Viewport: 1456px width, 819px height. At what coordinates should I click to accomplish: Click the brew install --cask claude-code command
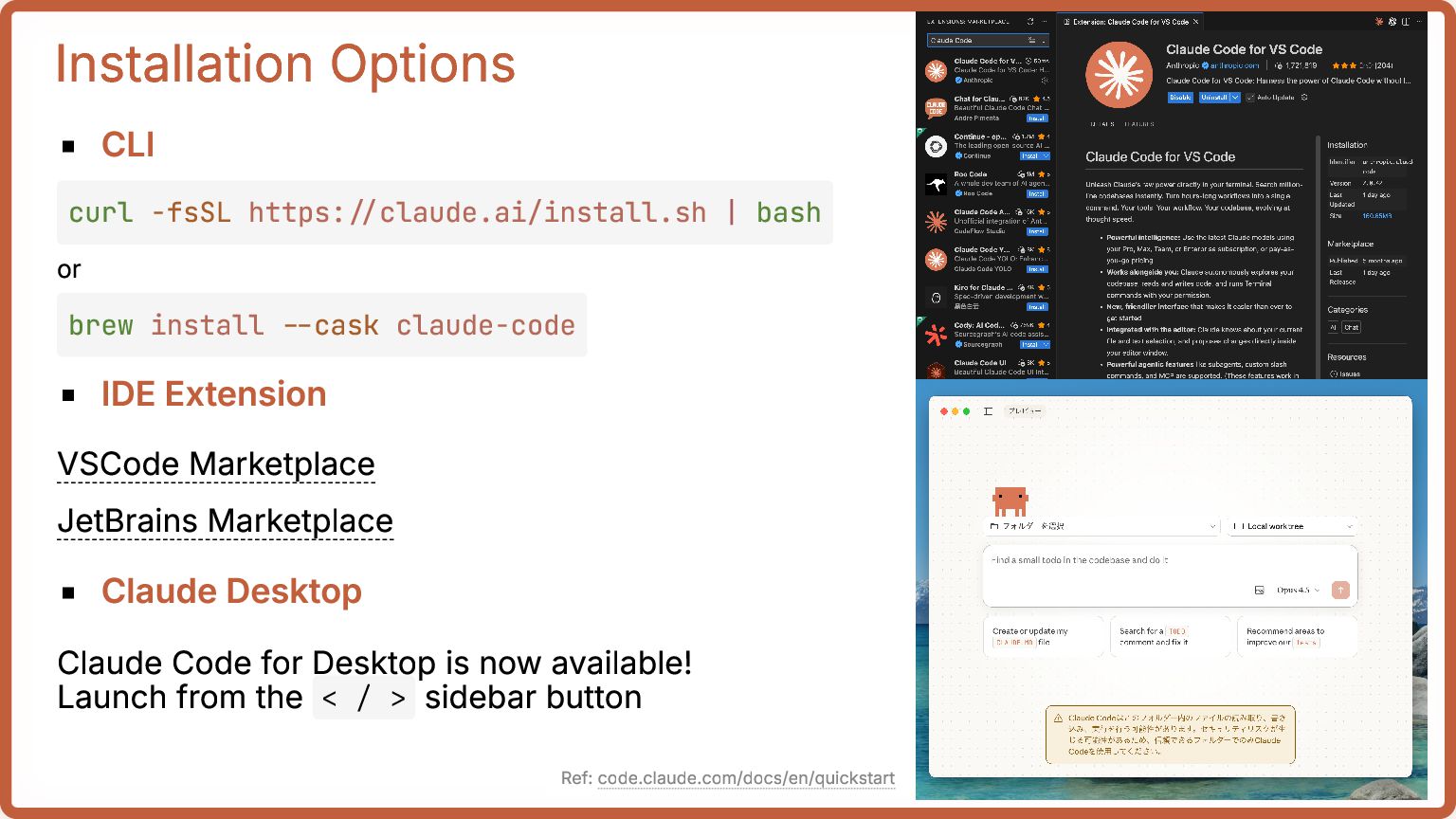(x=321, y=325)
